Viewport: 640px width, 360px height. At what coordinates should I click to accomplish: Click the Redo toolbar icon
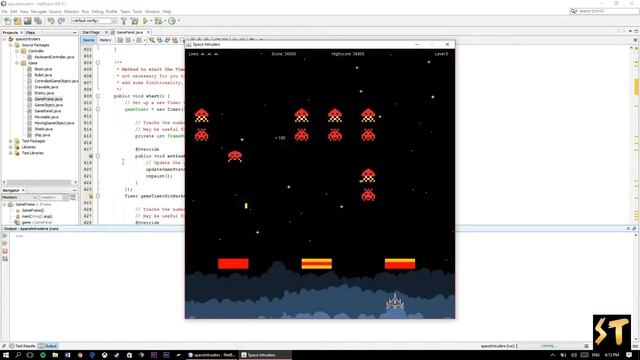tap(61, 21)
